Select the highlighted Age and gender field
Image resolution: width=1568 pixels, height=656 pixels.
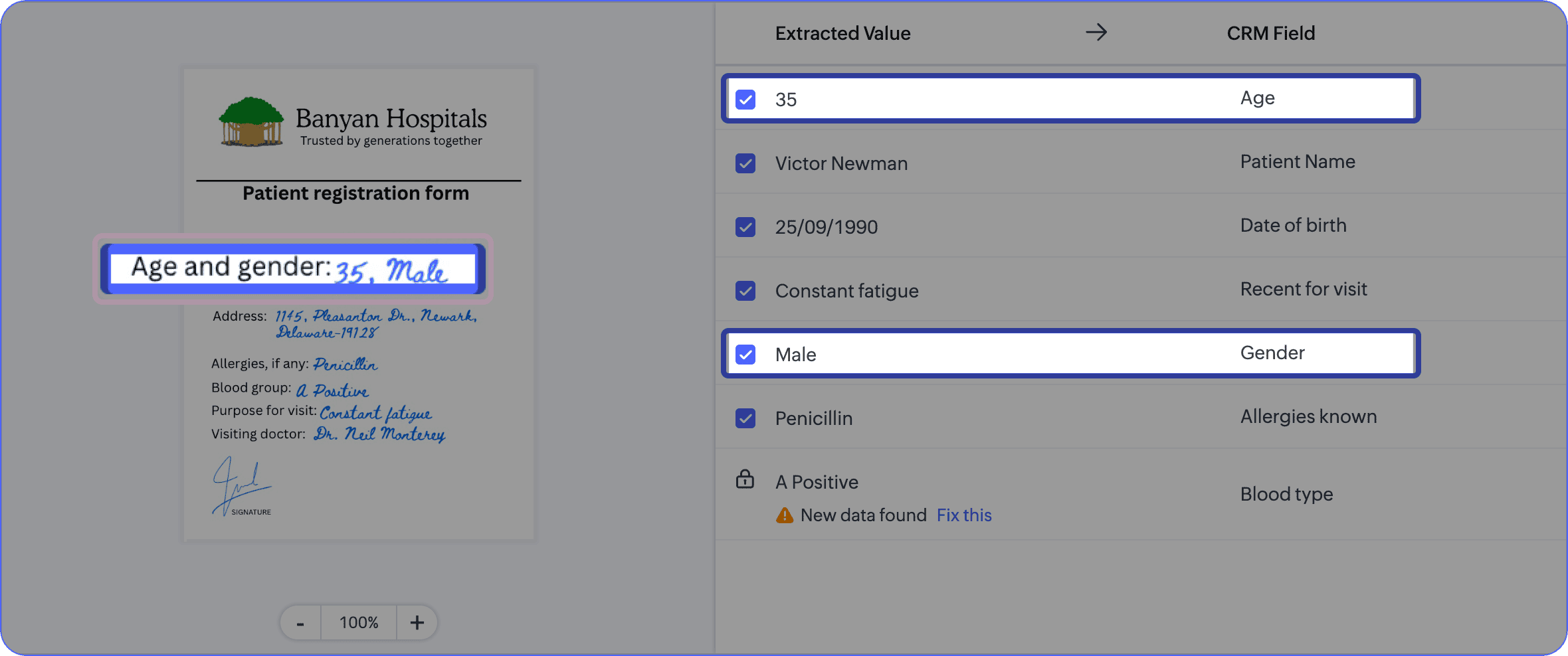point(292,269)
